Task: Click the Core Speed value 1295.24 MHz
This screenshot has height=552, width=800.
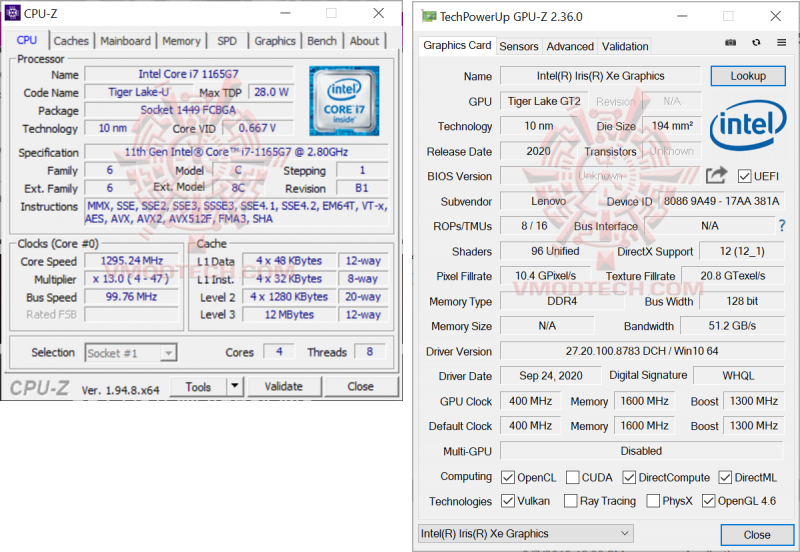Action: tap(132, 261)
